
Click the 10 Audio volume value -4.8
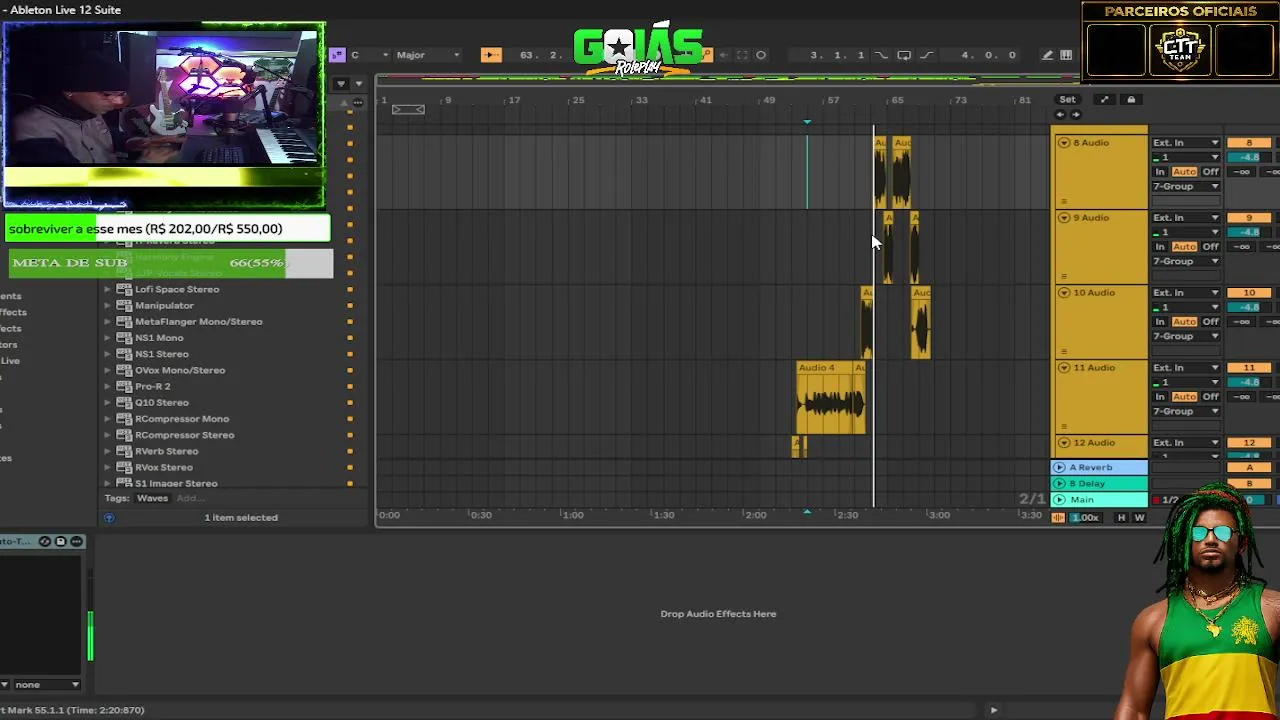pos(1248,308)
